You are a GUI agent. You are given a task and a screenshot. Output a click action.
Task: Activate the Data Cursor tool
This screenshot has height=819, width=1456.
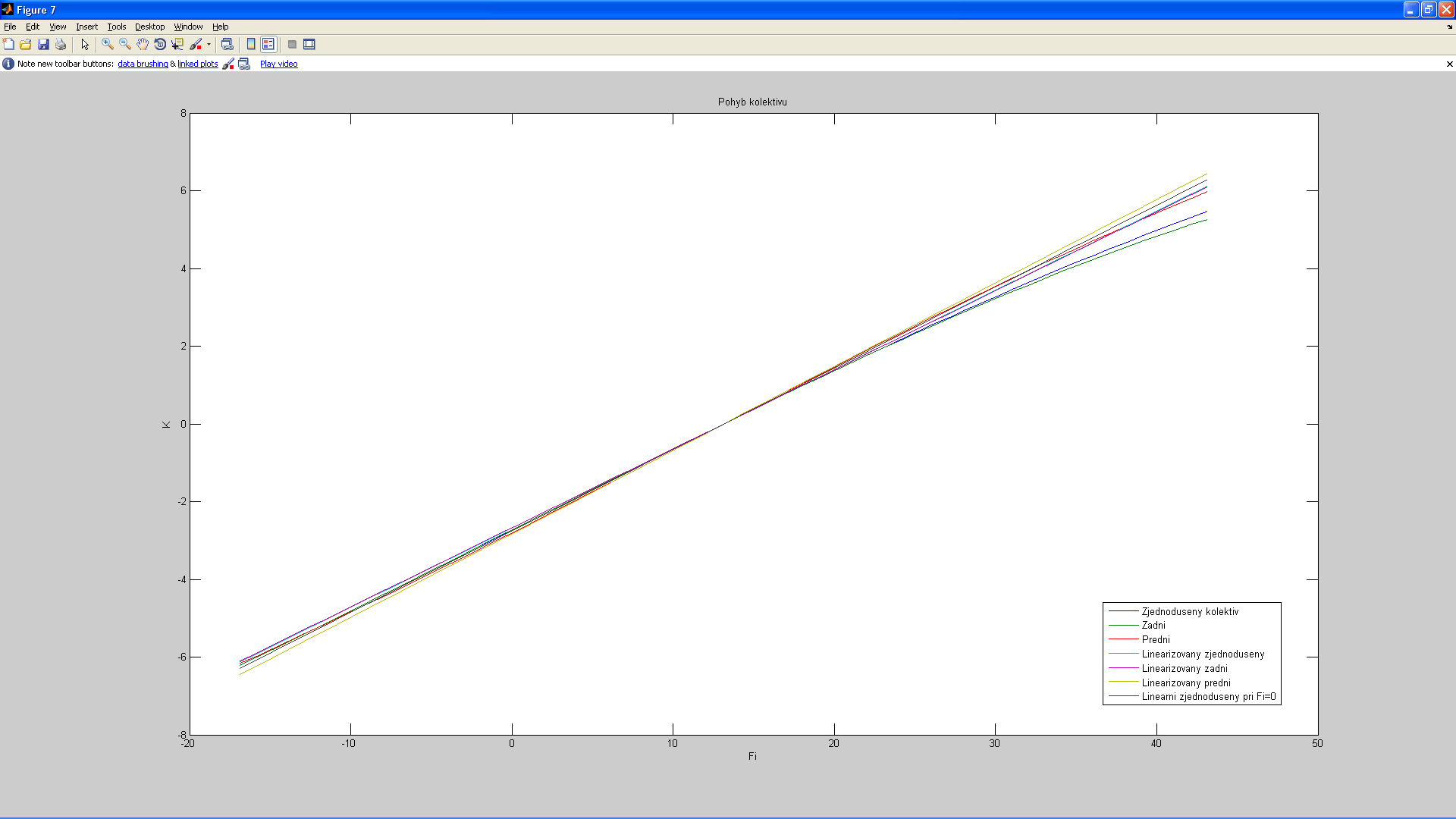[177, 44]
